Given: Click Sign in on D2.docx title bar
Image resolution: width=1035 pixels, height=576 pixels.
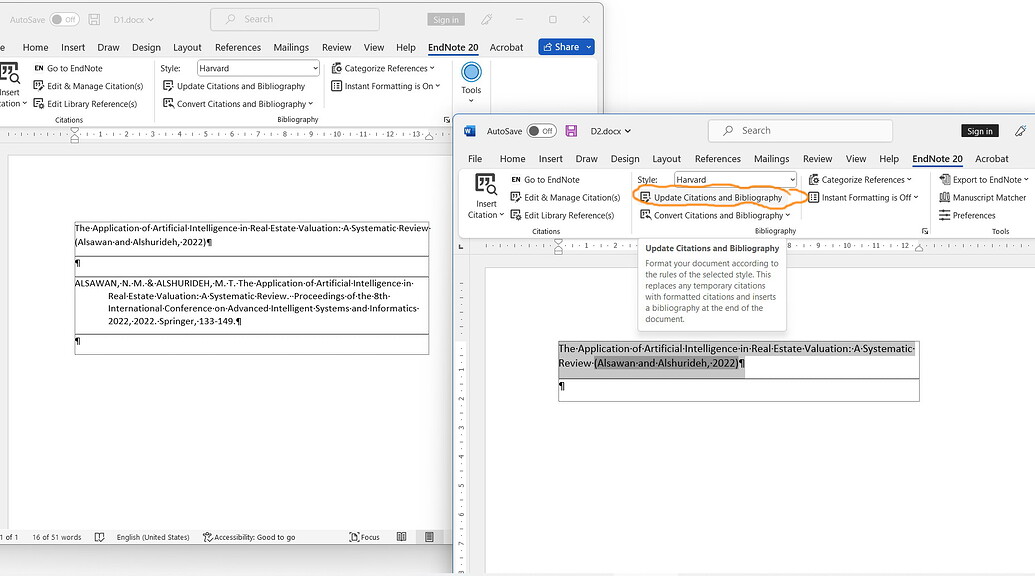Looking at the screenshot, I should coord(978,130).
